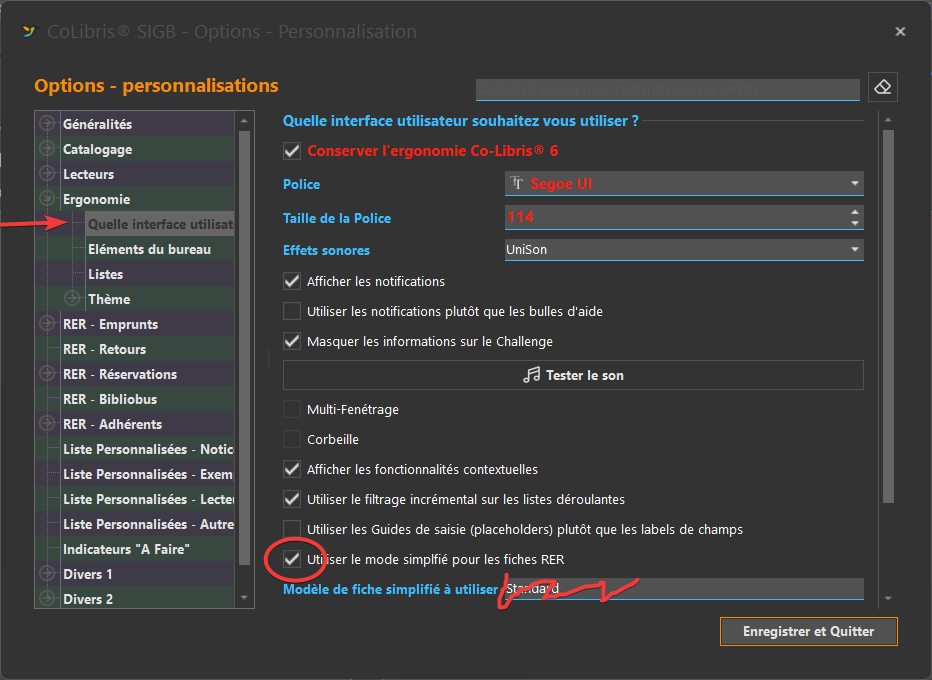This screenshot has width=932, height=680.
Task: Expand the RER - Emprunts node icon
Action: [x=46, y=324]
